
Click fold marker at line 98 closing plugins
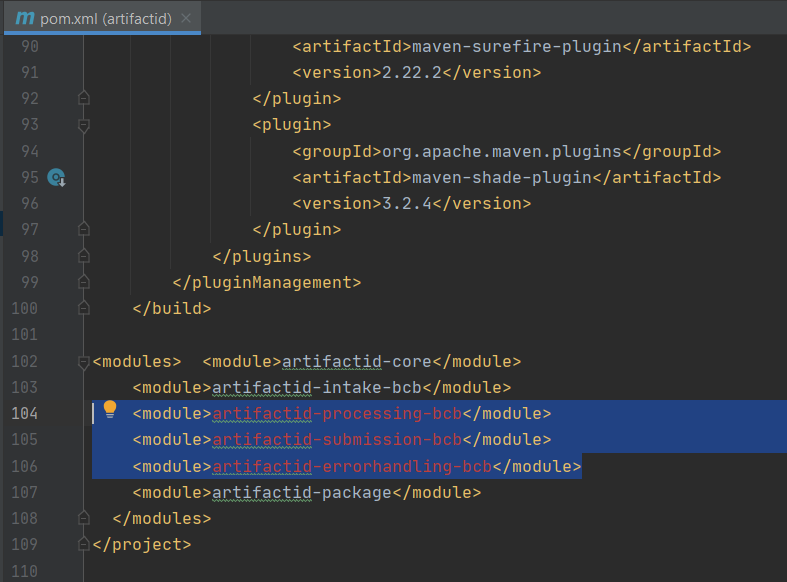[84, 256]
